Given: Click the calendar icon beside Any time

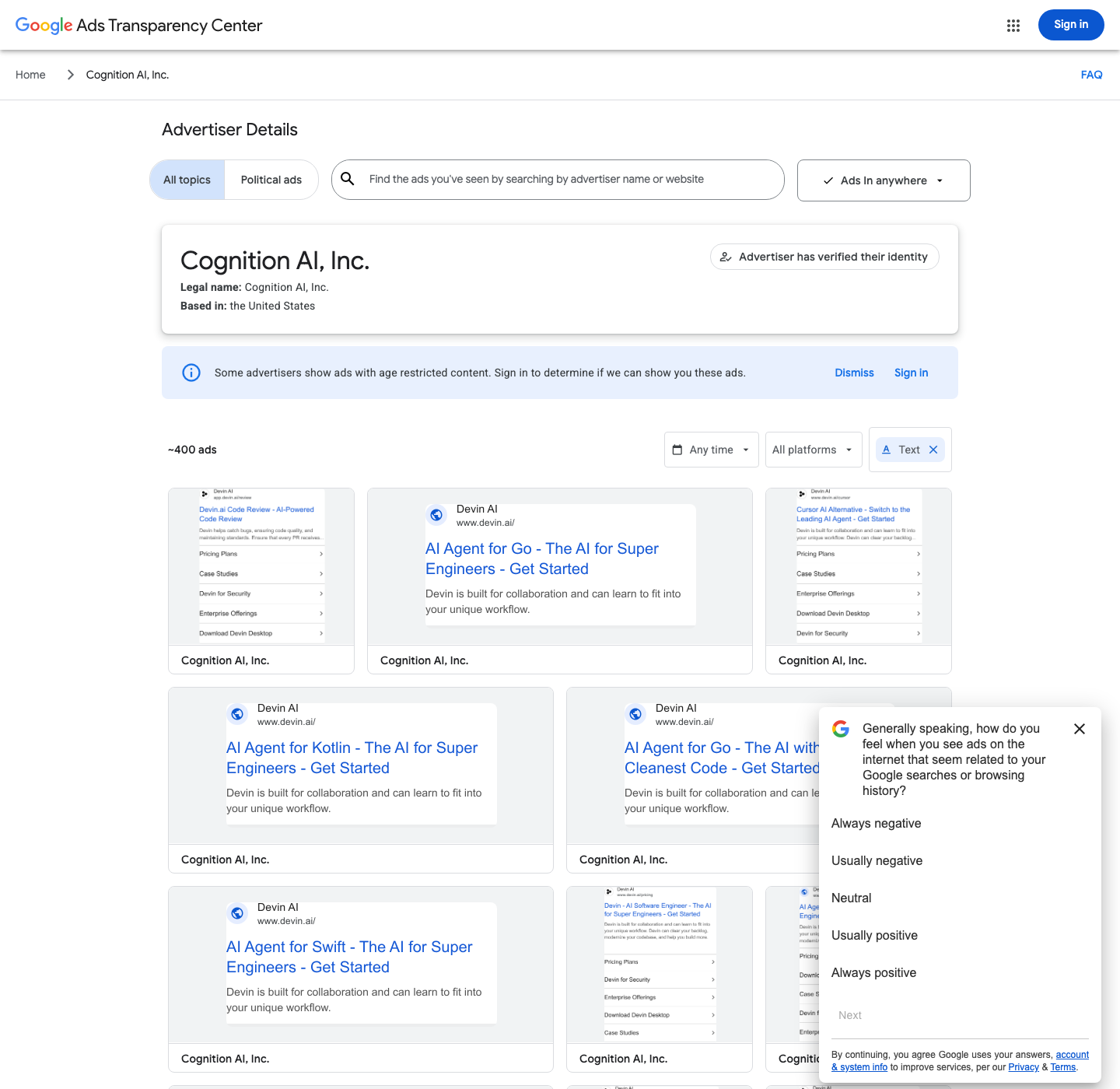Looking at the screenshot, I should tap(677, 450).
